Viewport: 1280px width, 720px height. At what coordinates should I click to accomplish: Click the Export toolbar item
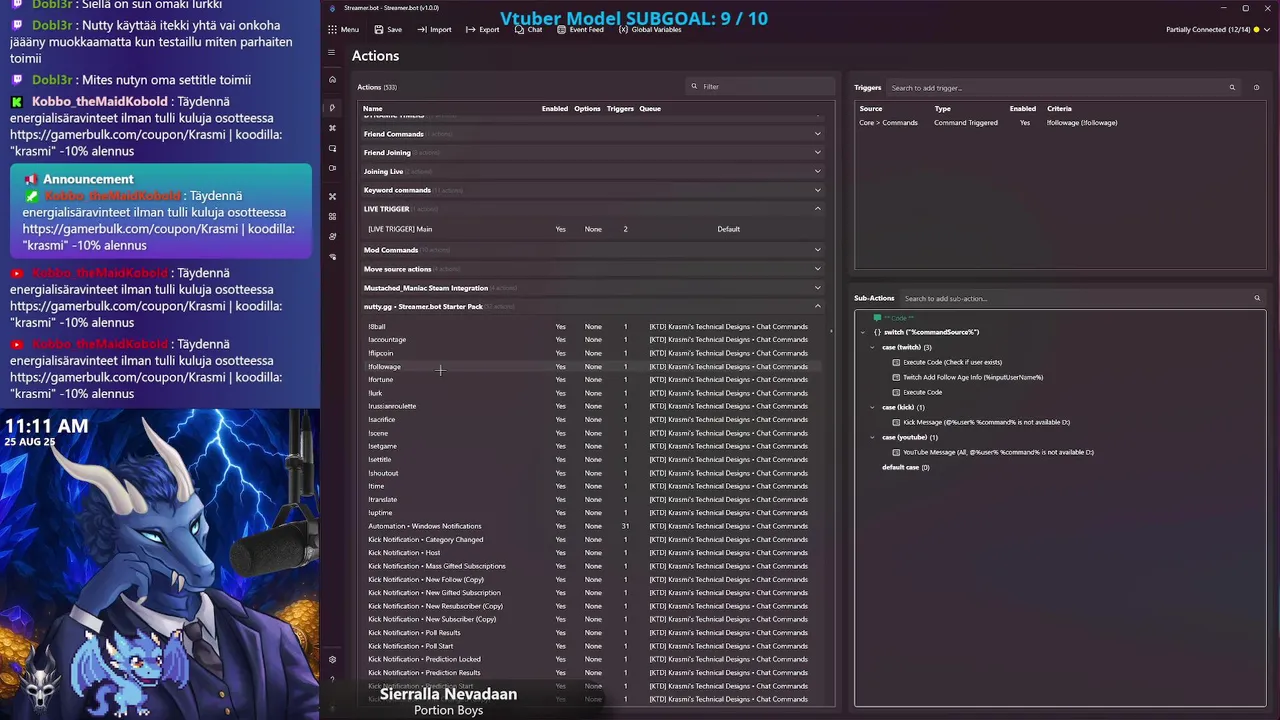pyautogui.click(x=482, y=29)
